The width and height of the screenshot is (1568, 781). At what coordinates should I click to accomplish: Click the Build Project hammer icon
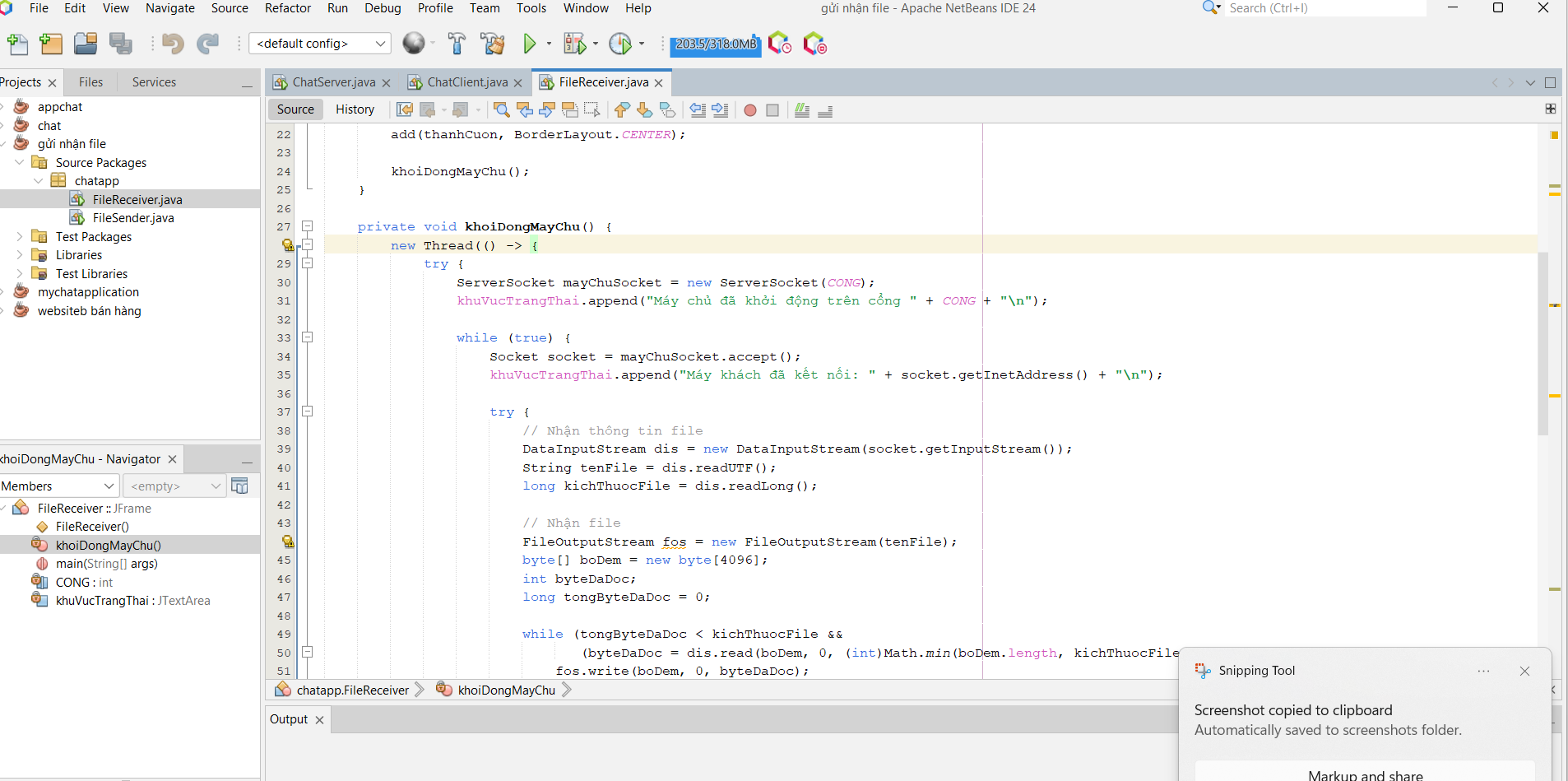[457, 44]
